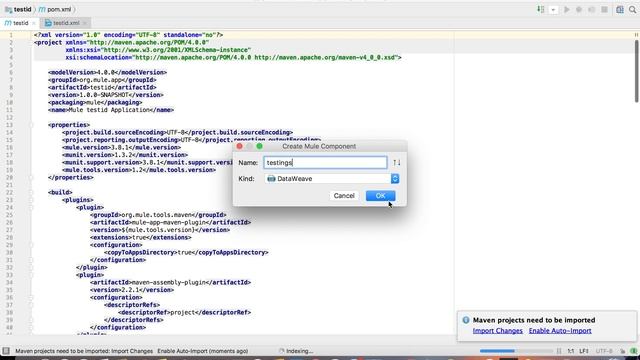Screen dimensions: 640x360
Task: Click Import Changes link in Maven notification
Action: click(498, 331)
